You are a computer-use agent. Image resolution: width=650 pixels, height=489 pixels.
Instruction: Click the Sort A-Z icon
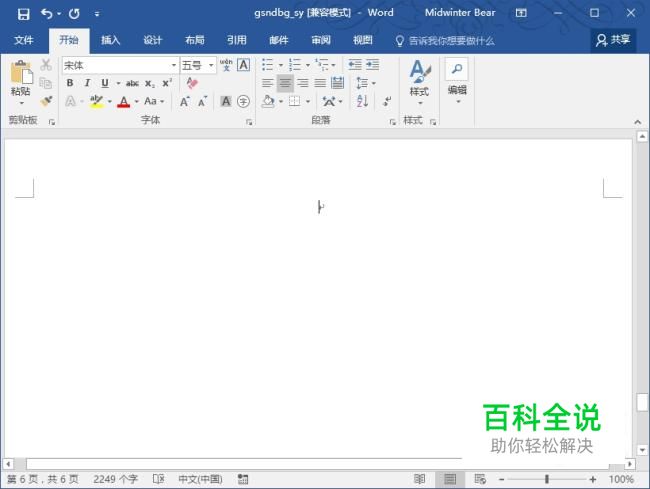pos(362,101)
